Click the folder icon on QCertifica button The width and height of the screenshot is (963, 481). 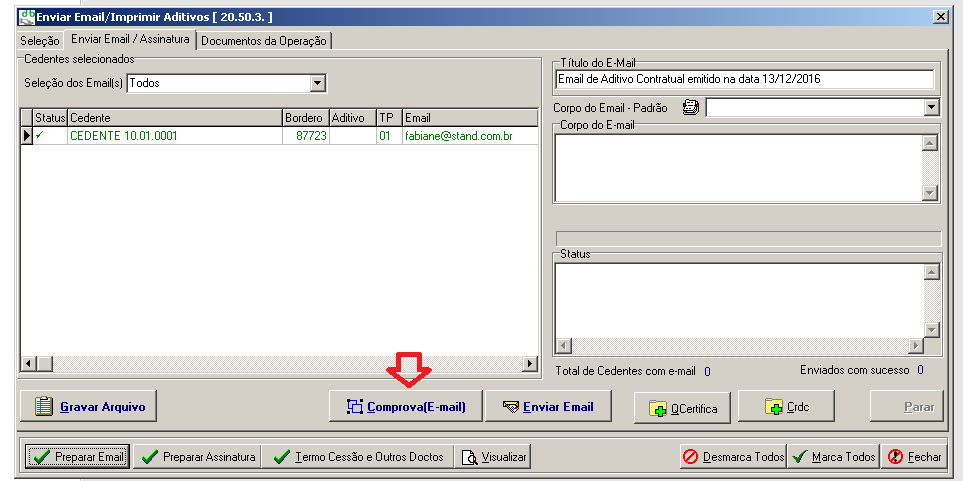click(x=657, y=409)
